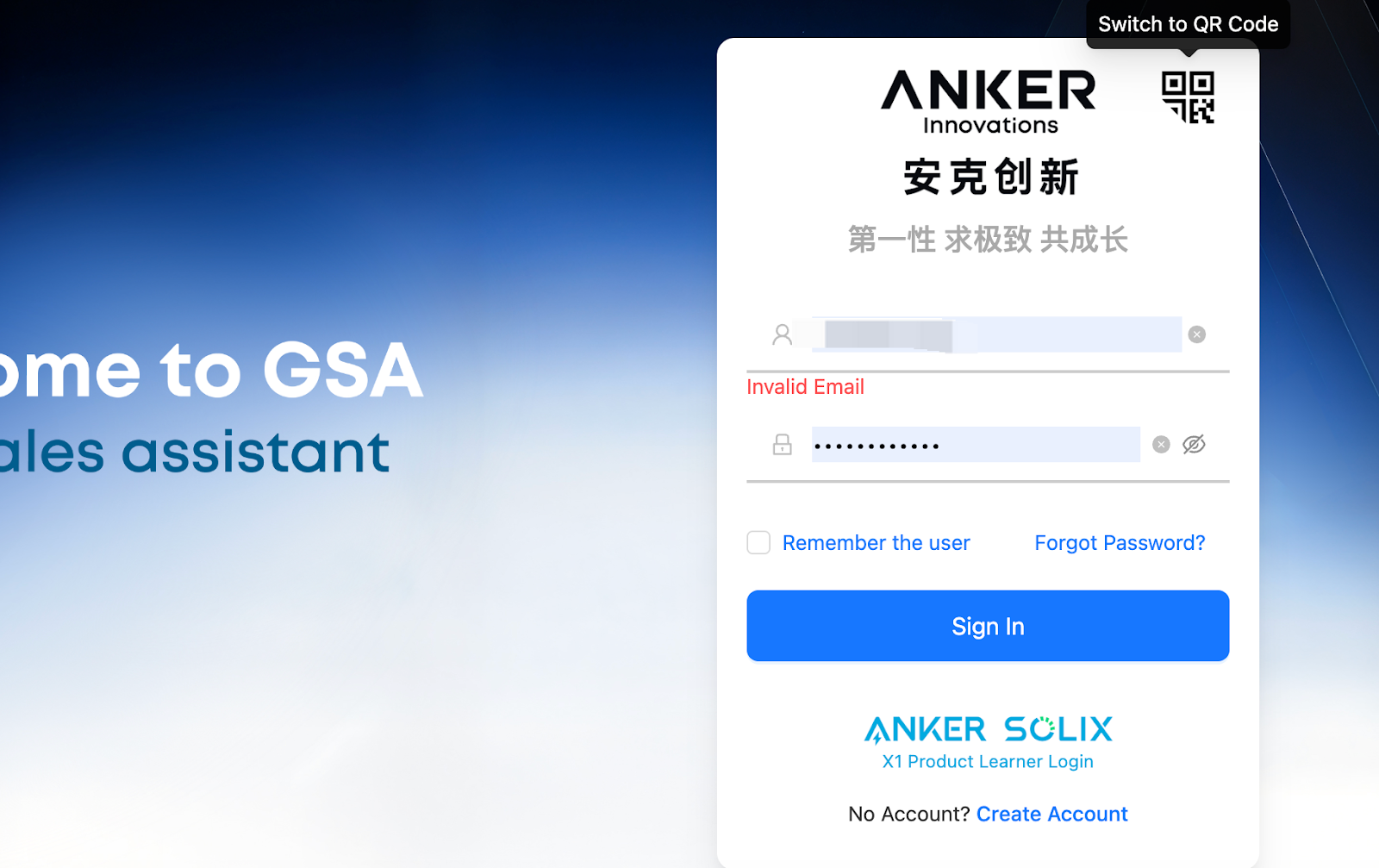Switch login to QR code icon
This screenshot has height=868, width=1379.
tap(1188, 97)
